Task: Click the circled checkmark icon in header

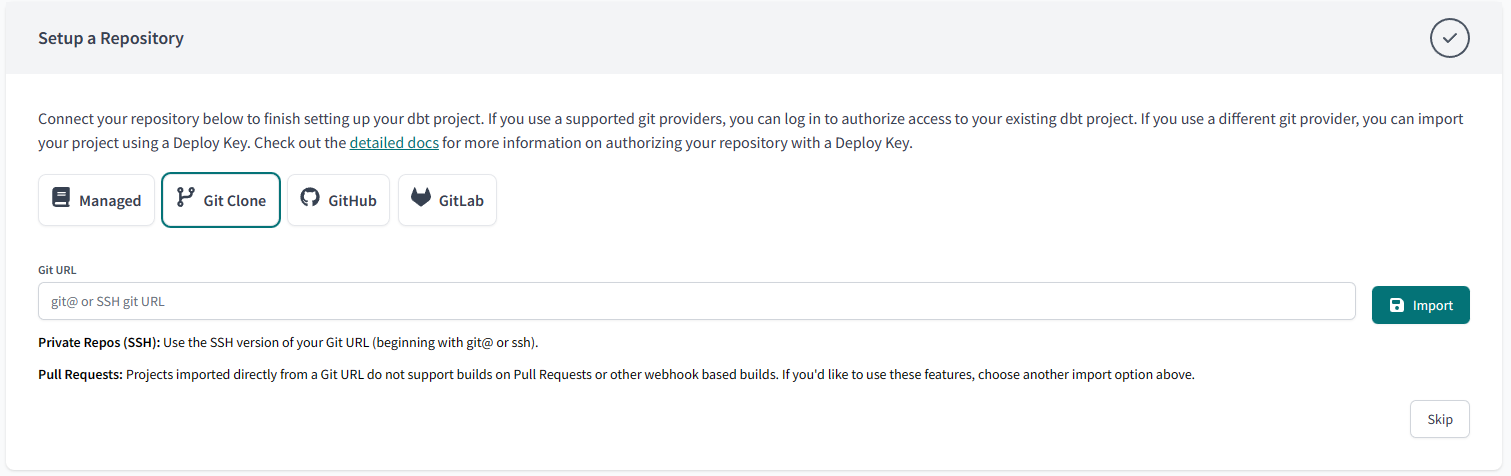Action: tap(1449, 39)
